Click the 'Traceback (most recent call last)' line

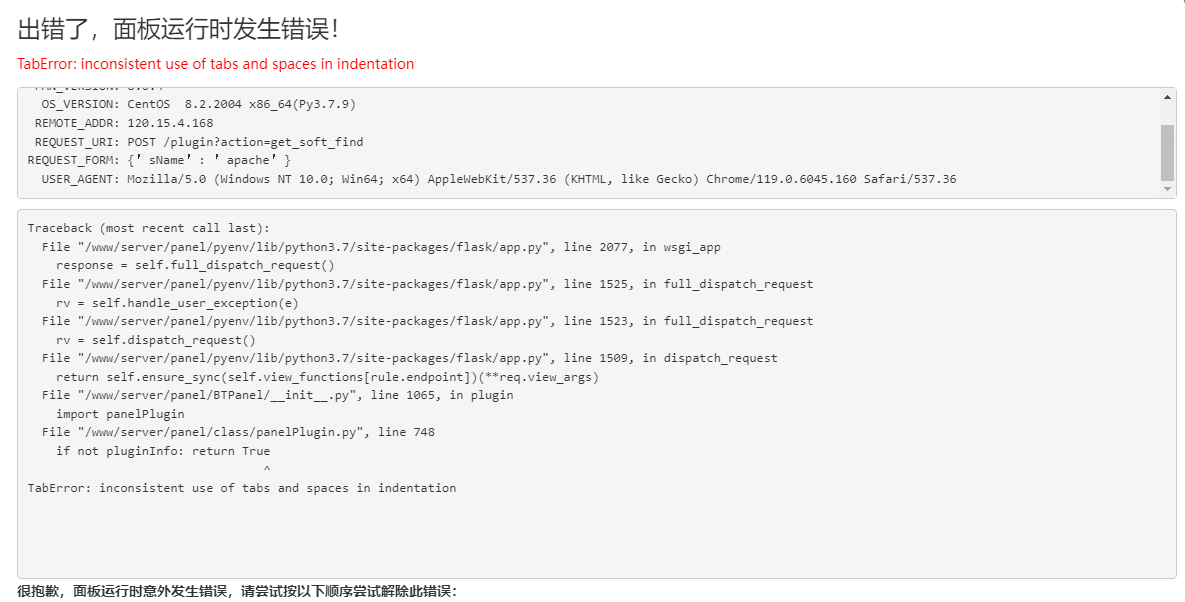point(148,228)
